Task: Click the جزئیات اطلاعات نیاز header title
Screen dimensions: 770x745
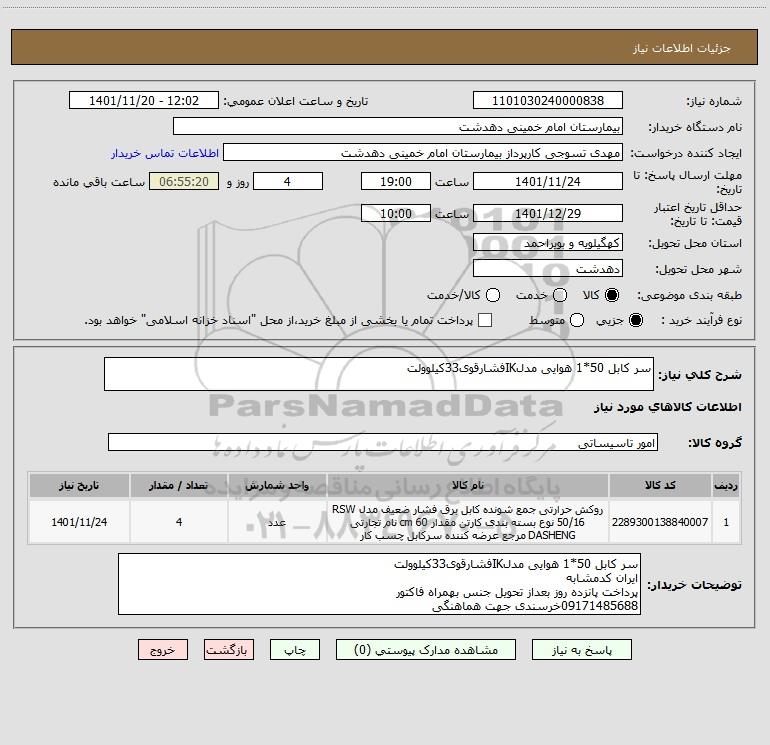Action: coord(682,48)
